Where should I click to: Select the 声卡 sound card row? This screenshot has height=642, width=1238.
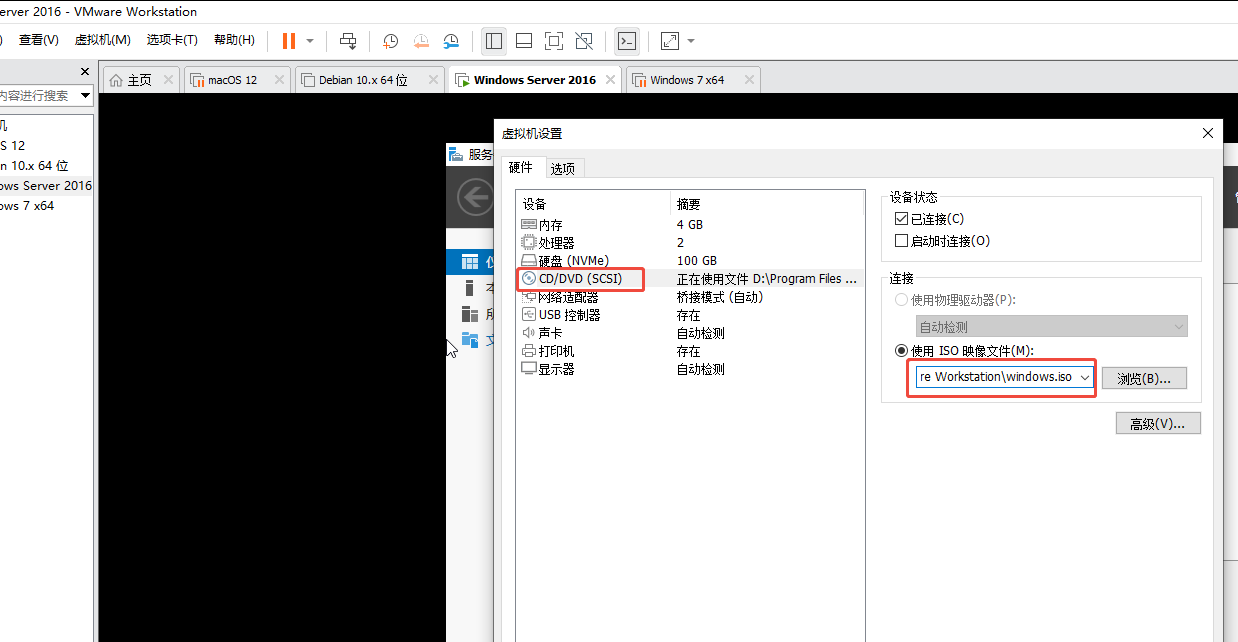point(690,333)
